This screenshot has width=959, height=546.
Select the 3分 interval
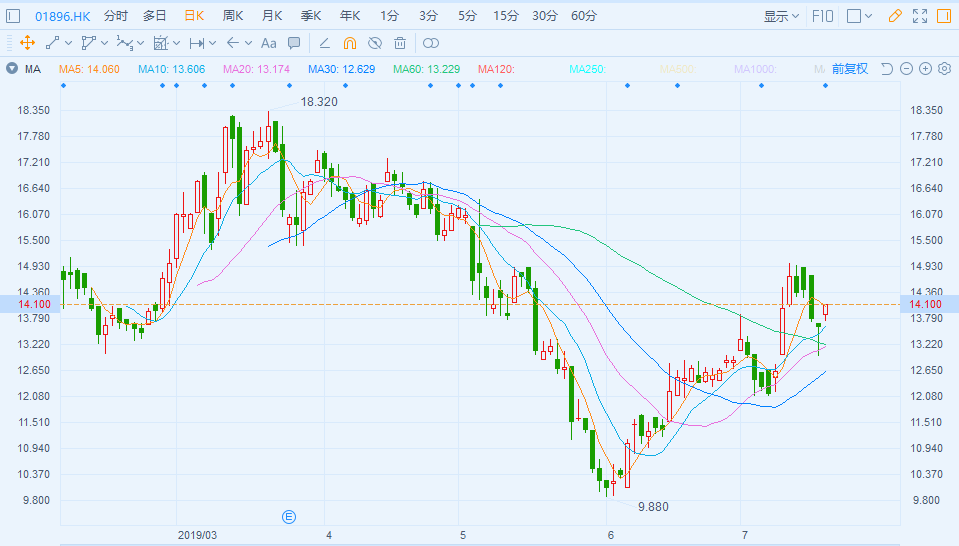pos(428,16)
